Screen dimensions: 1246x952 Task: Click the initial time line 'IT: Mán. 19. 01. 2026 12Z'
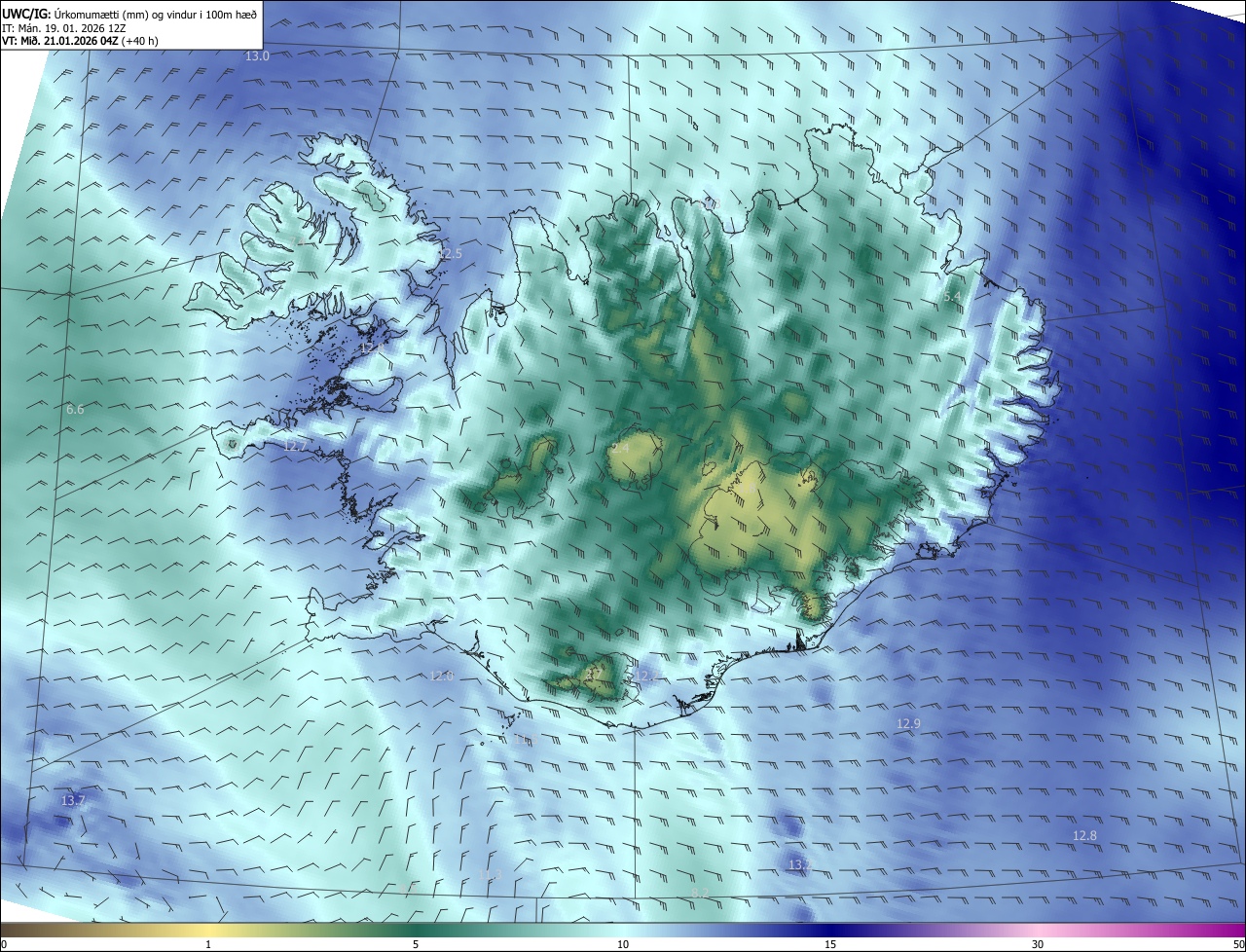pos(64,28)
